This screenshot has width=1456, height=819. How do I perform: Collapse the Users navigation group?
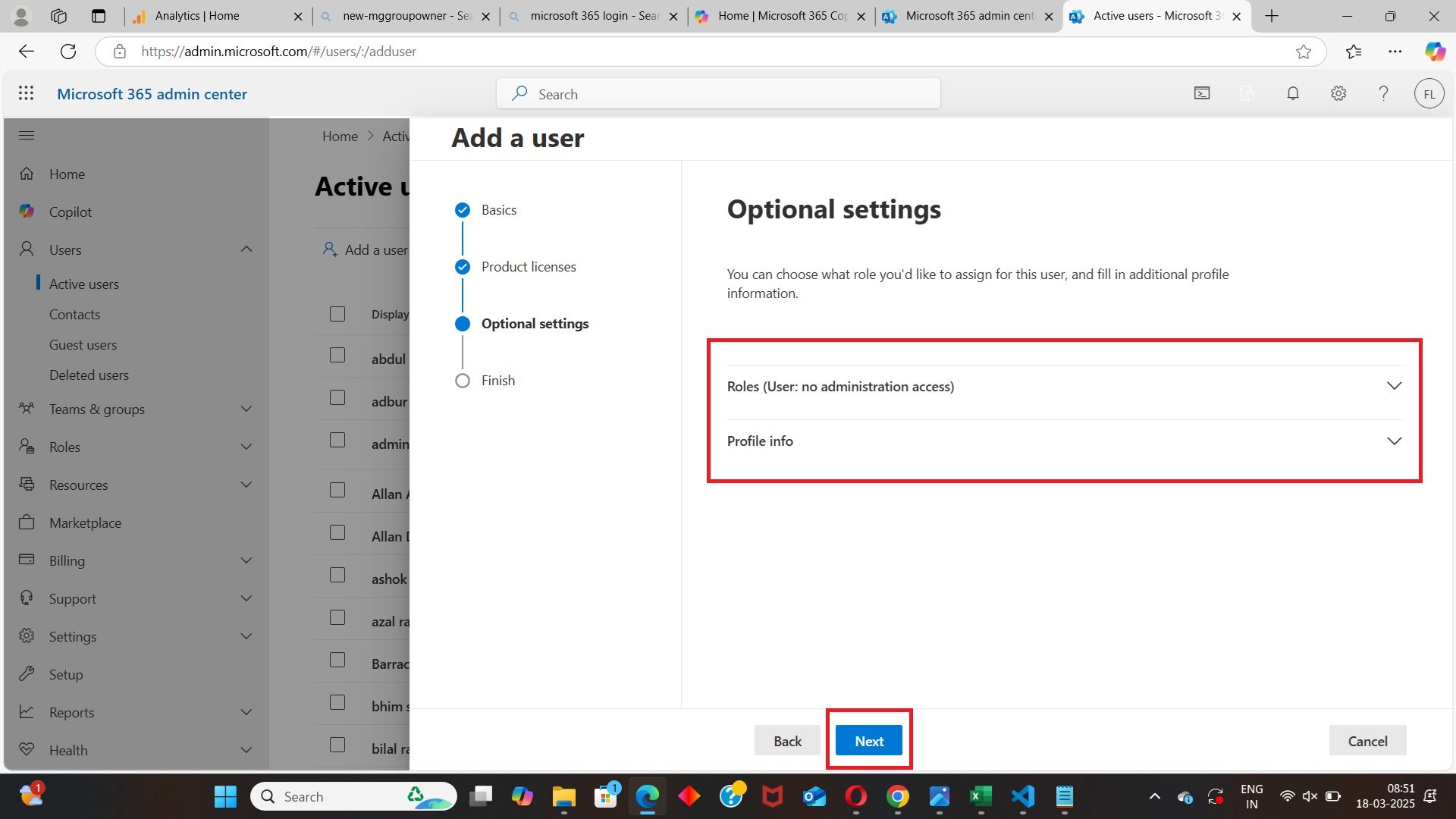pyautogui.click(x=246, y=249)
